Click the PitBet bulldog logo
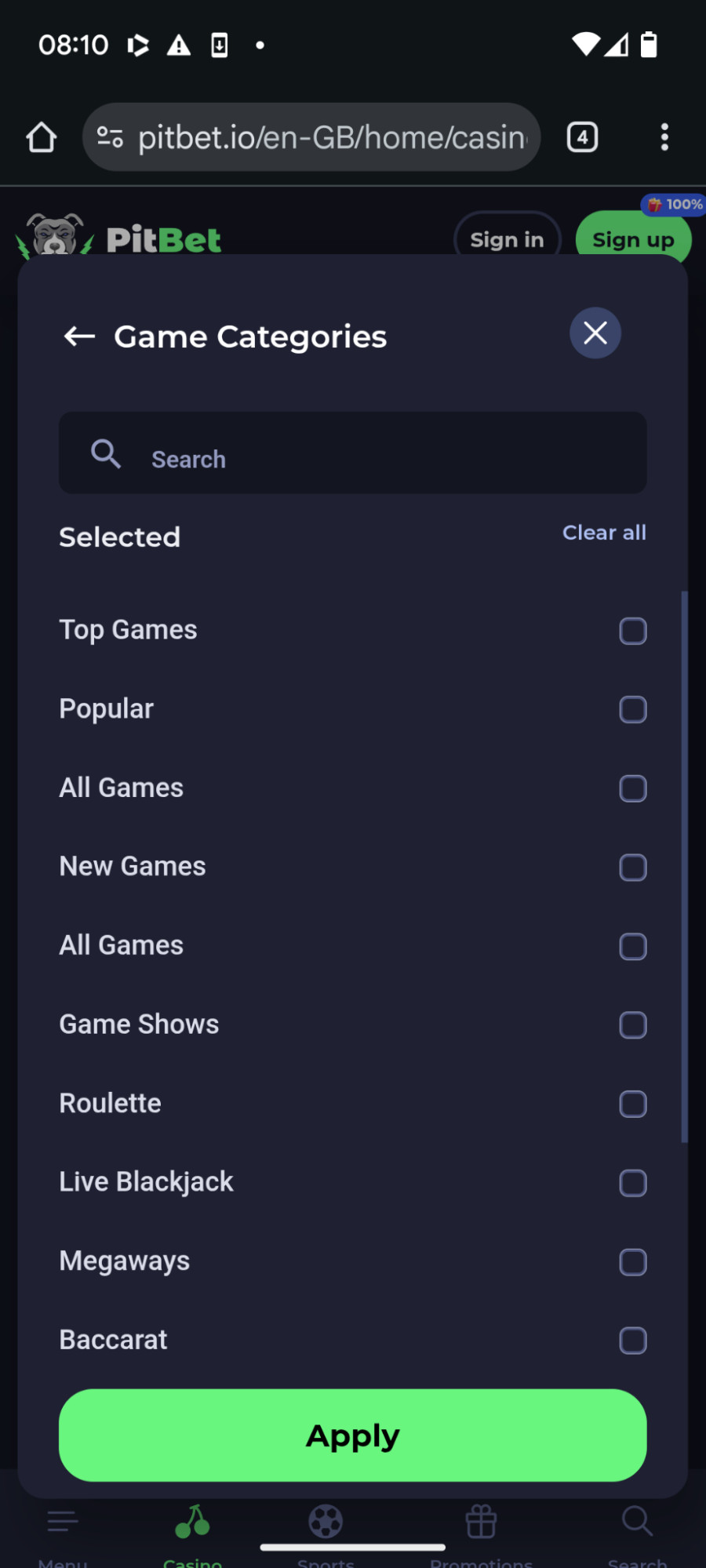Viewport: 706px width, 1568px height. coord(55,236)
